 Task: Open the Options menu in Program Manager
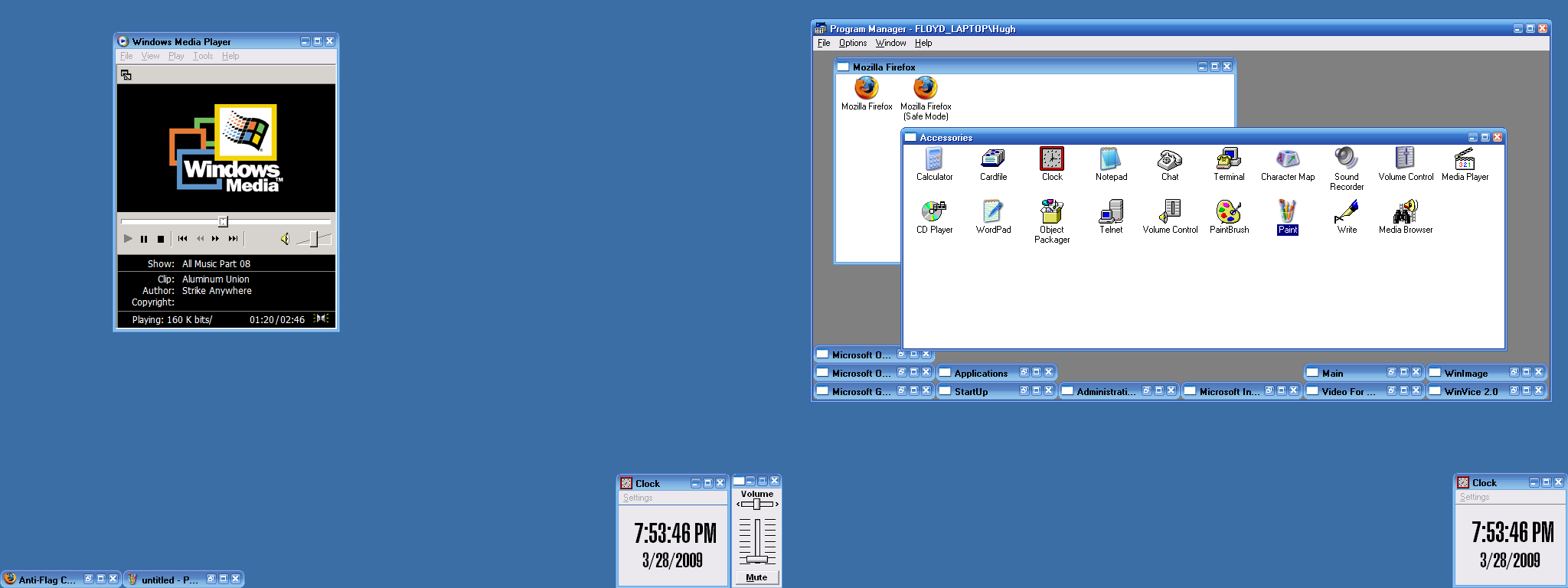point(852,43)
